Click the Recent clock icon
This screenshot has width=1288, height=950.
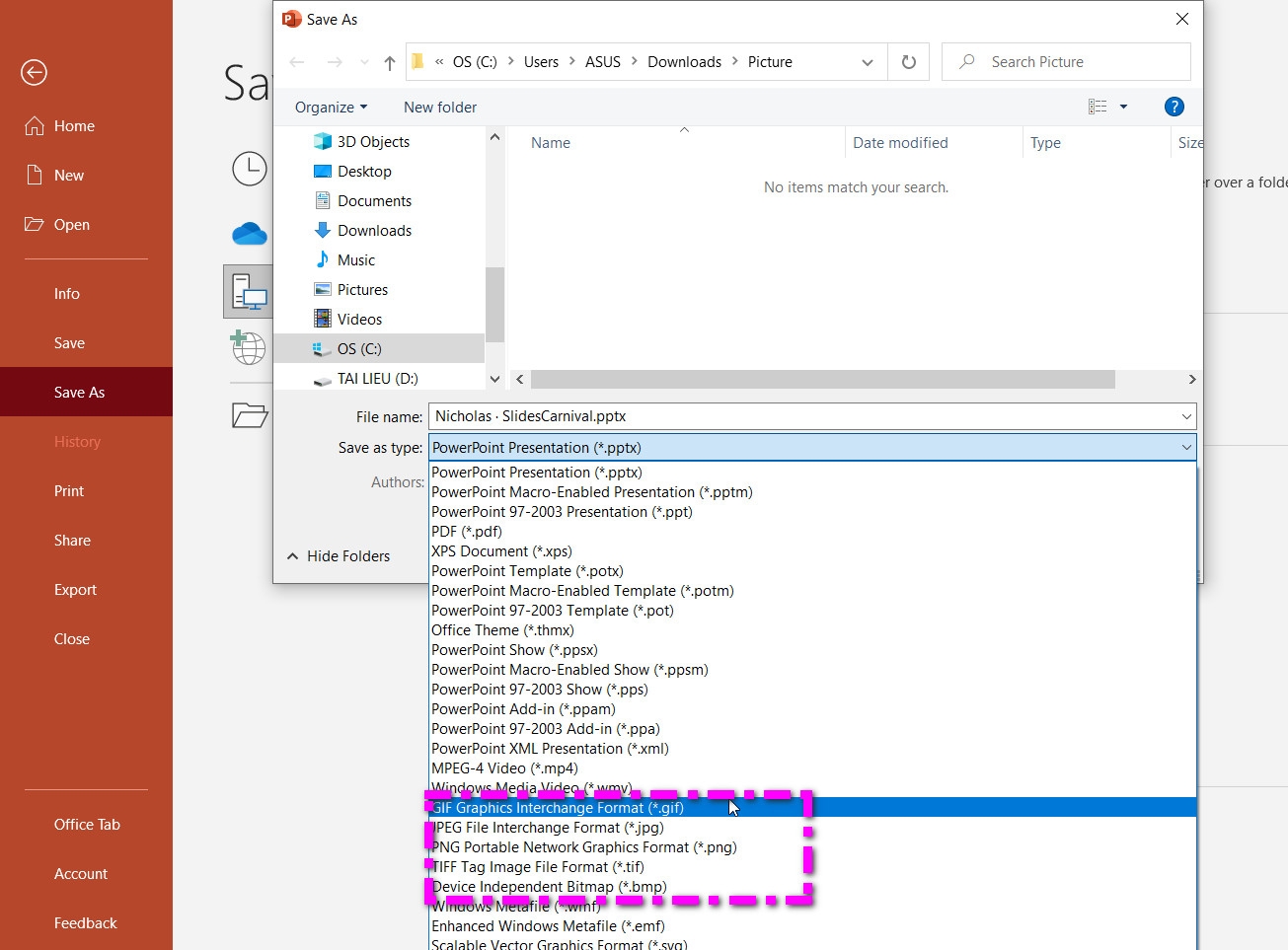[249, 169]
